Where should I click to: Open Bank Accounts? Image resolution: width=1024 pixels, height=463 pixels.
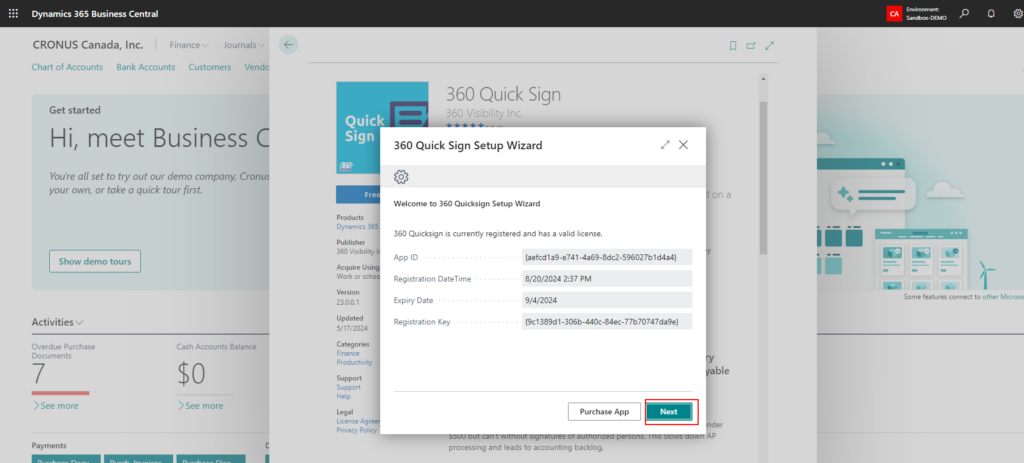[x=146, y=67]
